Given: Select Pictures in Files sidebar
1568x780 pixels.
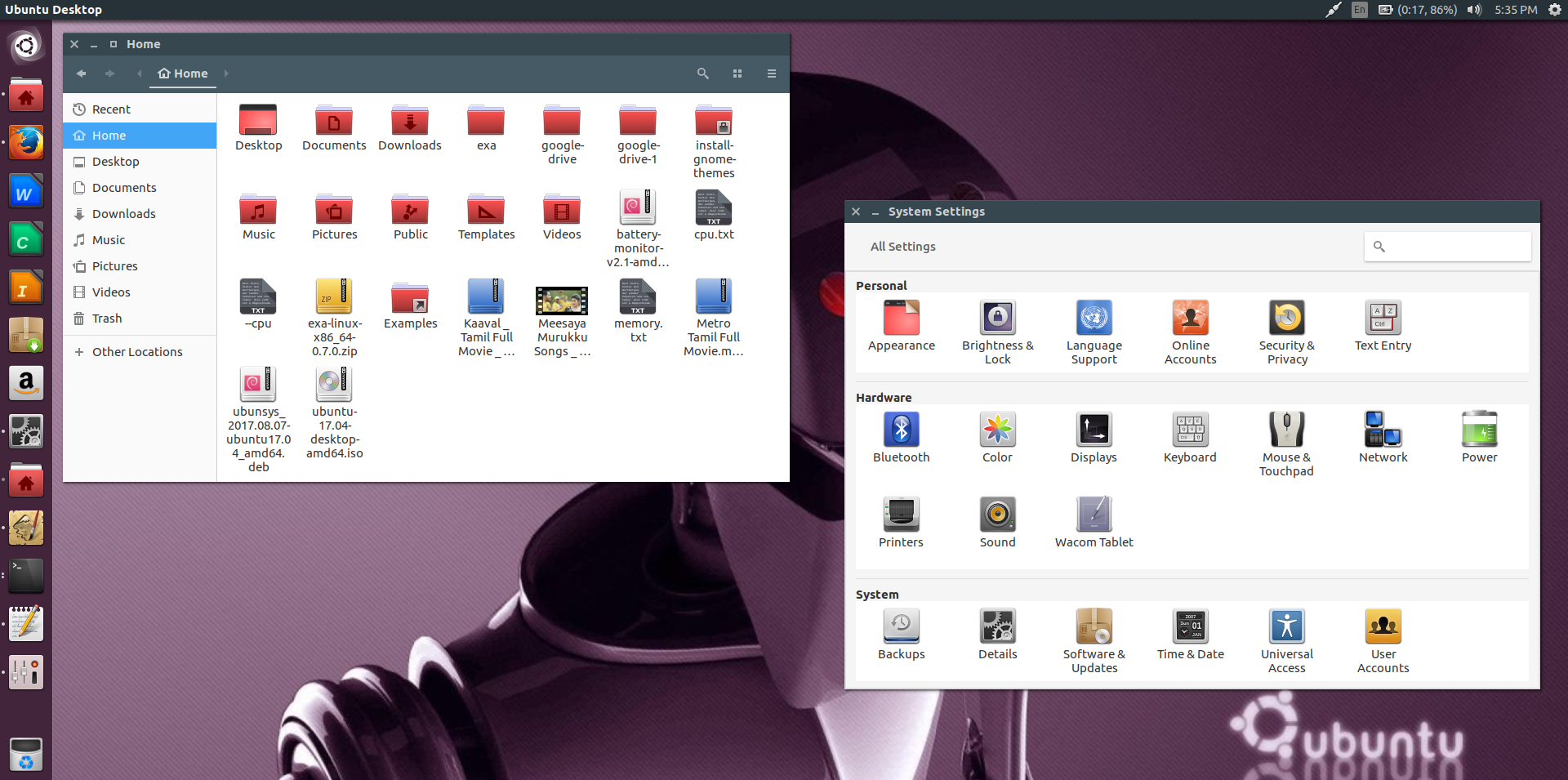Looking at the screenshot, I should [140, 266].
